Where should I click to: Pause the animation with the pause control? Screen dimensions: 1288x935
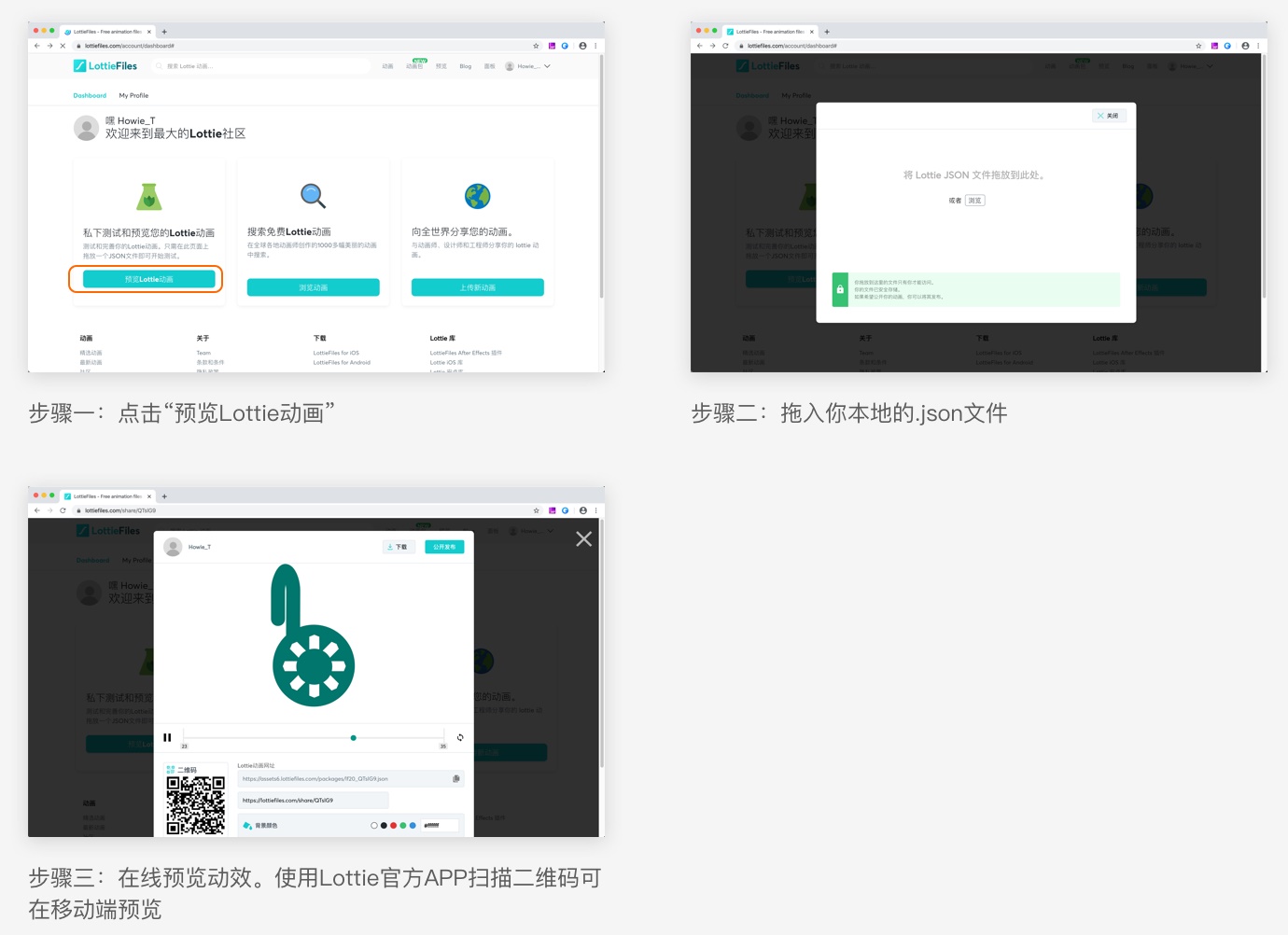(x=167, y=737)
